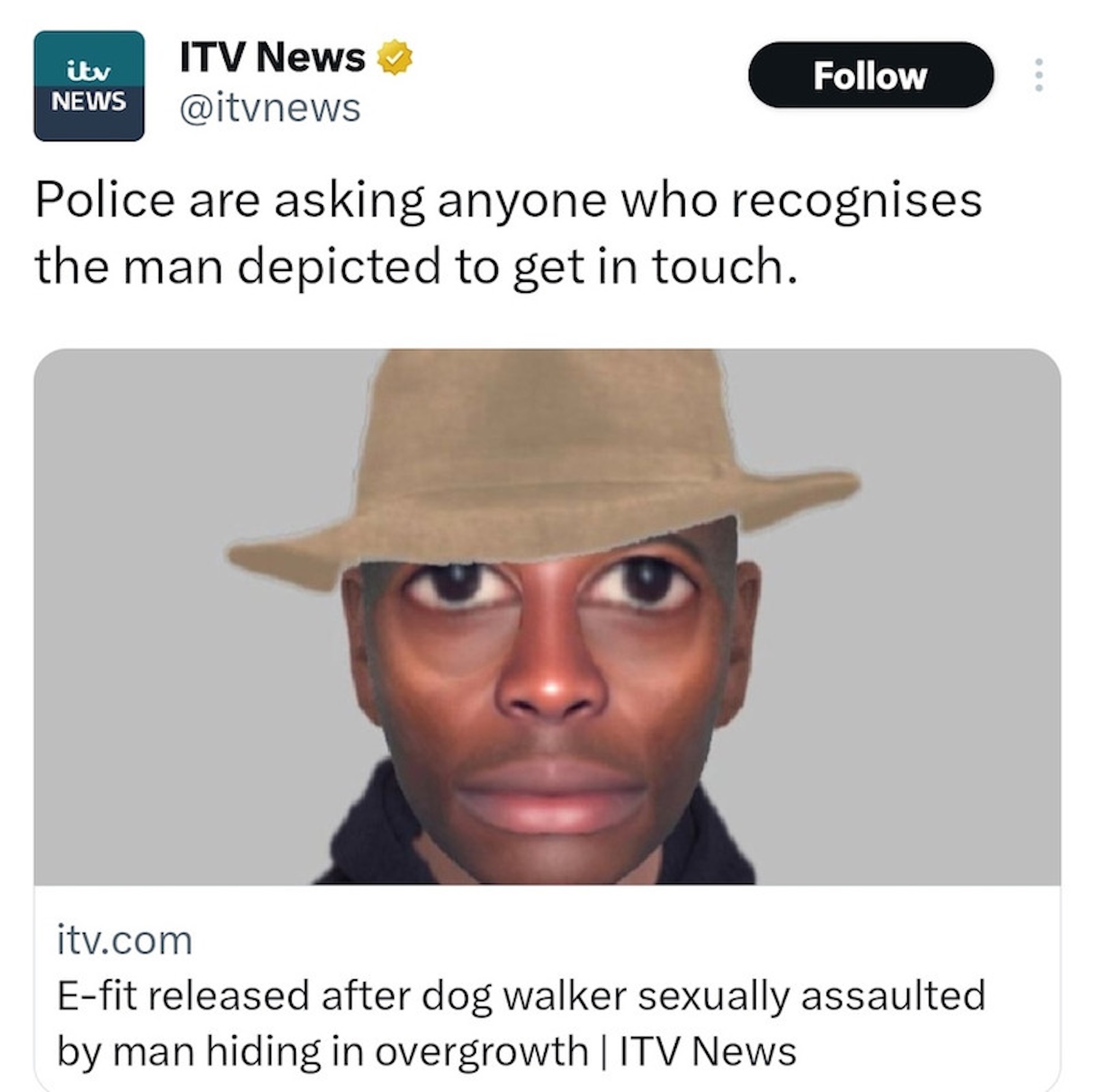Click 'by man hiding in overgrowth' text

(322, 1051)
